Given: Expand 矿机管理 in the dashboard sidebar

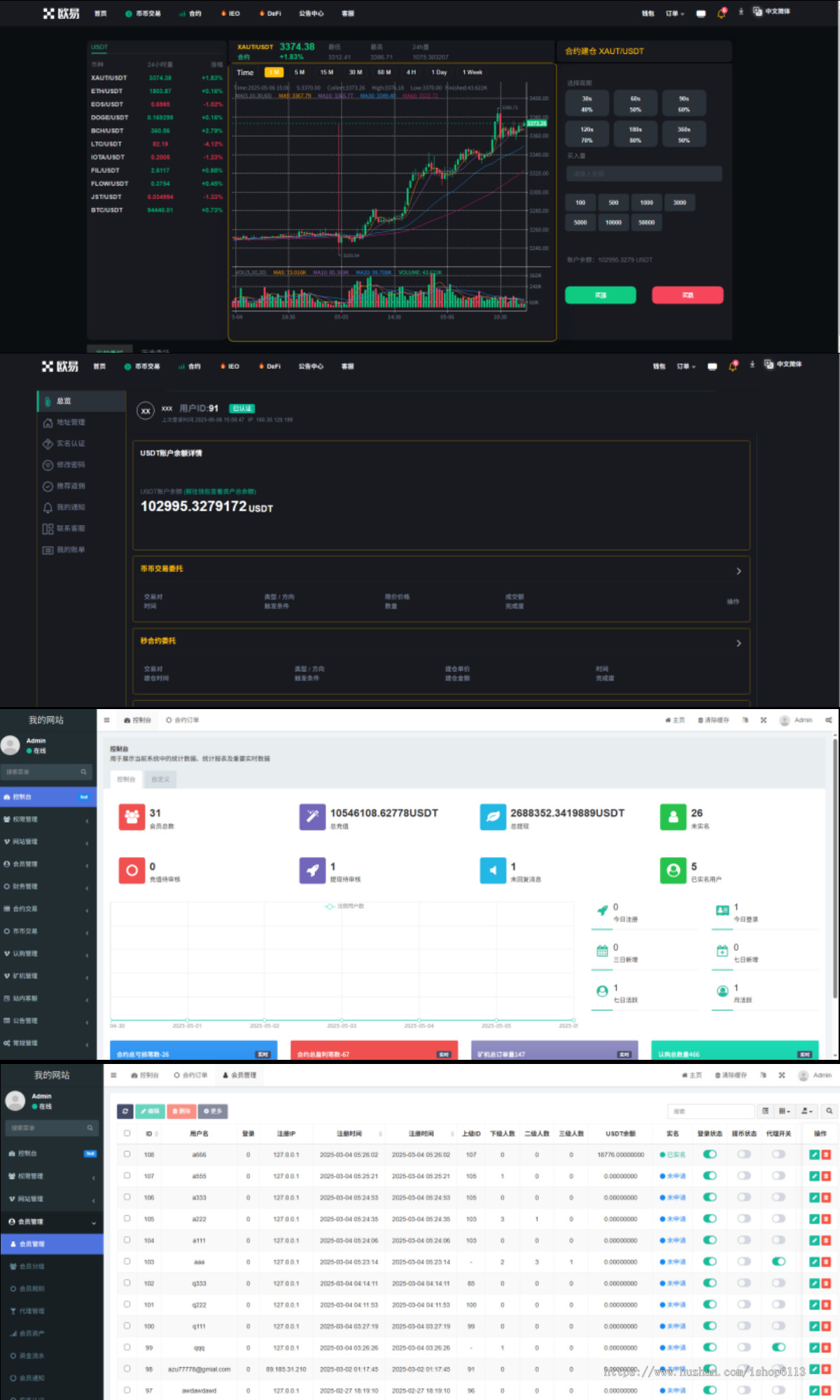Looking at the screenshot, I should point(48,976).
